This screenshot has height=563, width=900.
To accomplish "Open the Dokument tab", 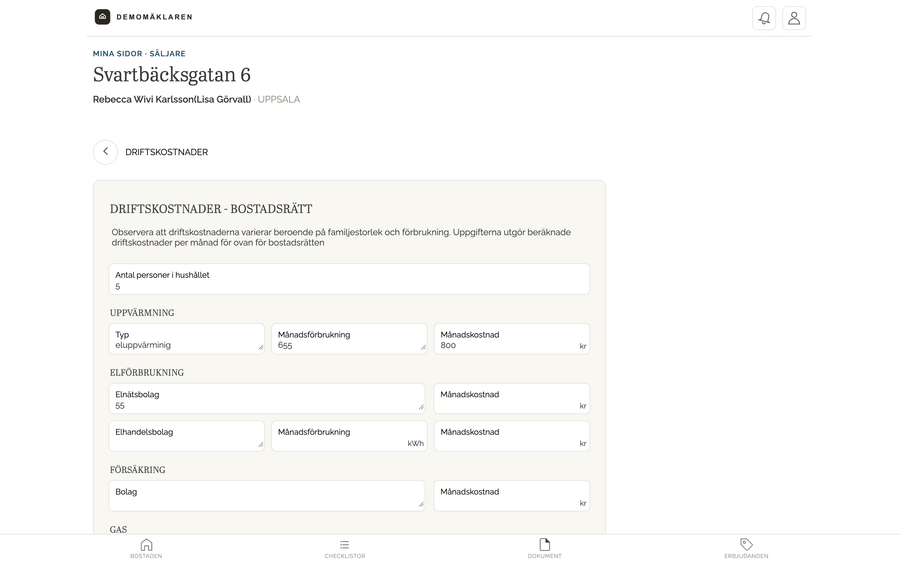I will tap(545, 549).
